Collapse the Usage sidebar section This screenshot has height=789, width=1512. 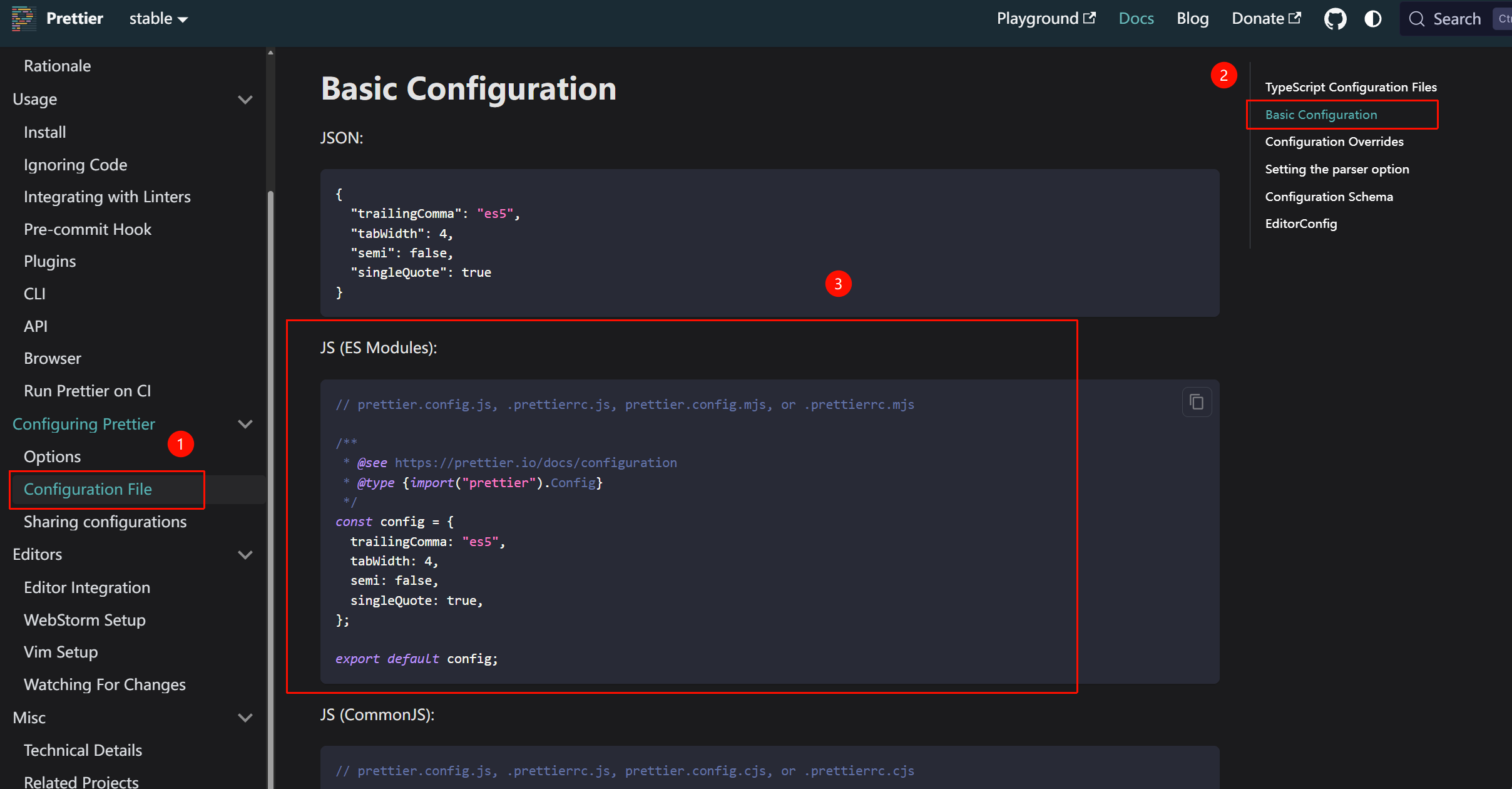tap(245, 100)
